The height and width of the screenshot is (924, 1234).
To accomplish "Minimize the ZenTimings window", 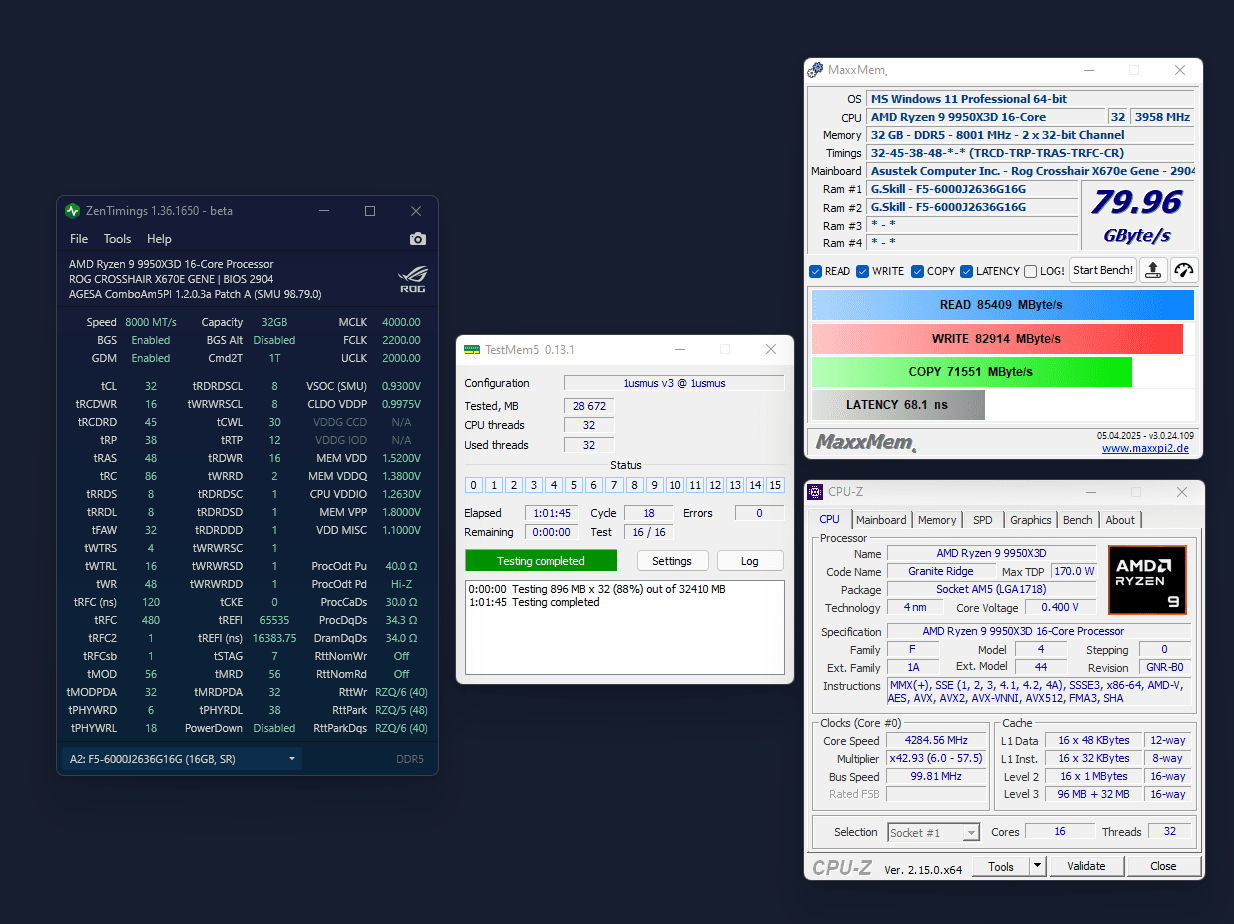I will click(x=323, y=211).
